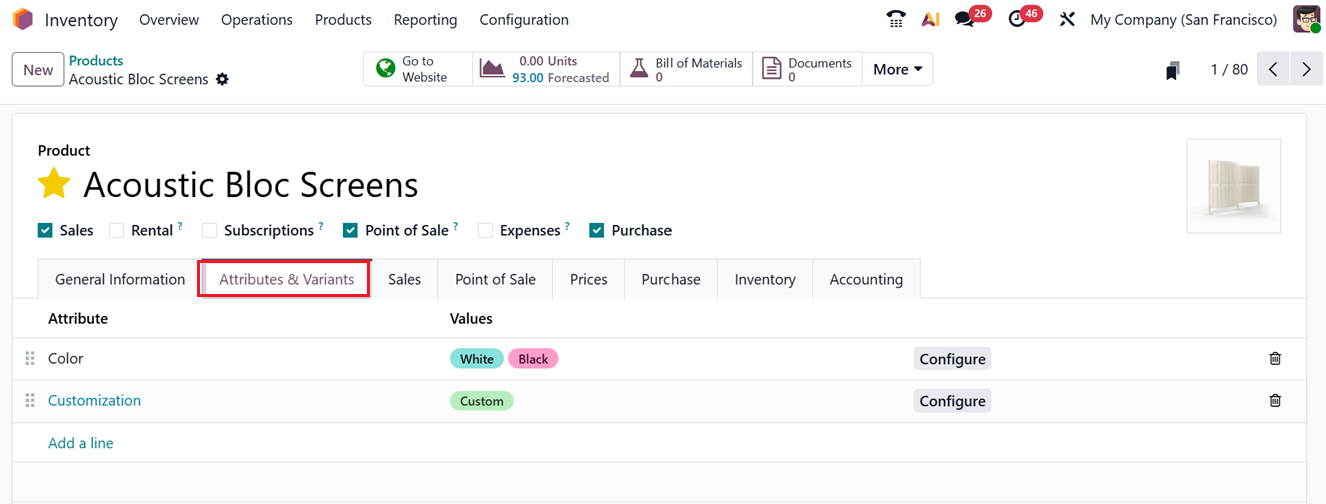Viewport: 1326px width, 504px height.
Task: Open My Company (San Francisco) company switcher
Action: pos(1183,19)
